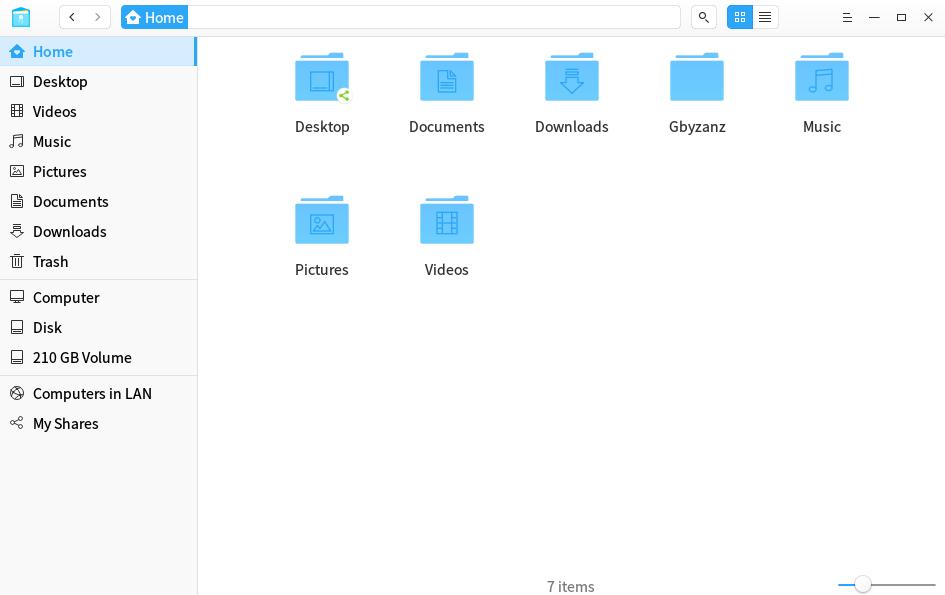Close the file manager window
945x595 pixels.
929,17
